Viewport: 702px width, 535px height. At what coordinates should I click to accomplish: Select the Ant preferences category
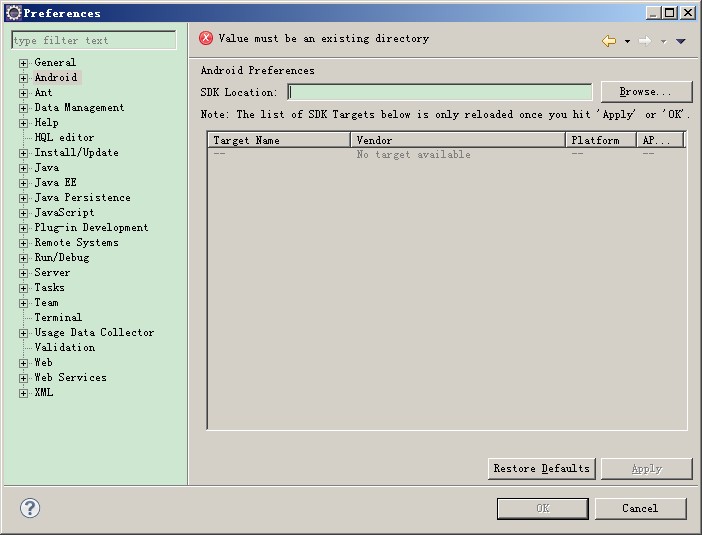43,92
